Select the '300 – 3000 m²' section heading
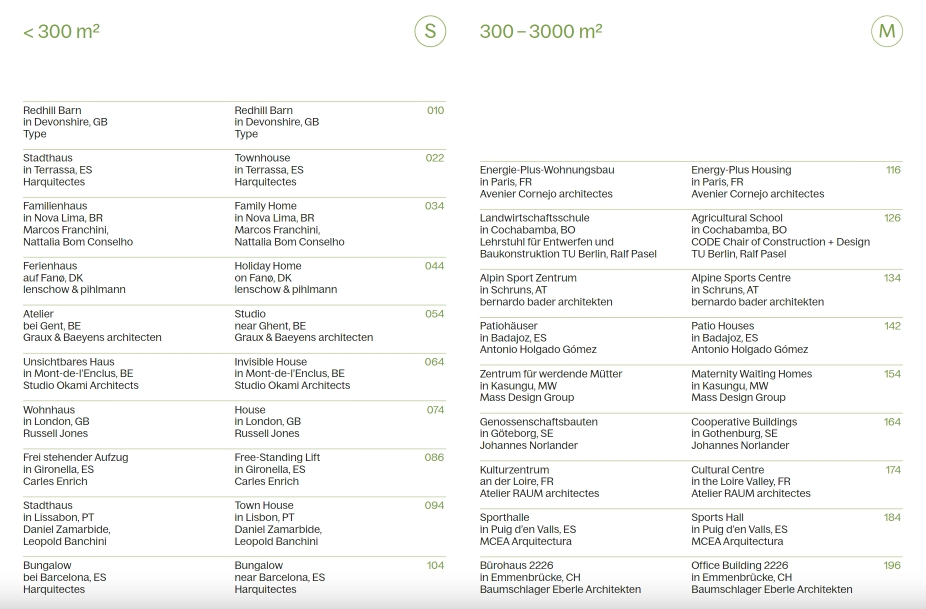 click(541, 31)
